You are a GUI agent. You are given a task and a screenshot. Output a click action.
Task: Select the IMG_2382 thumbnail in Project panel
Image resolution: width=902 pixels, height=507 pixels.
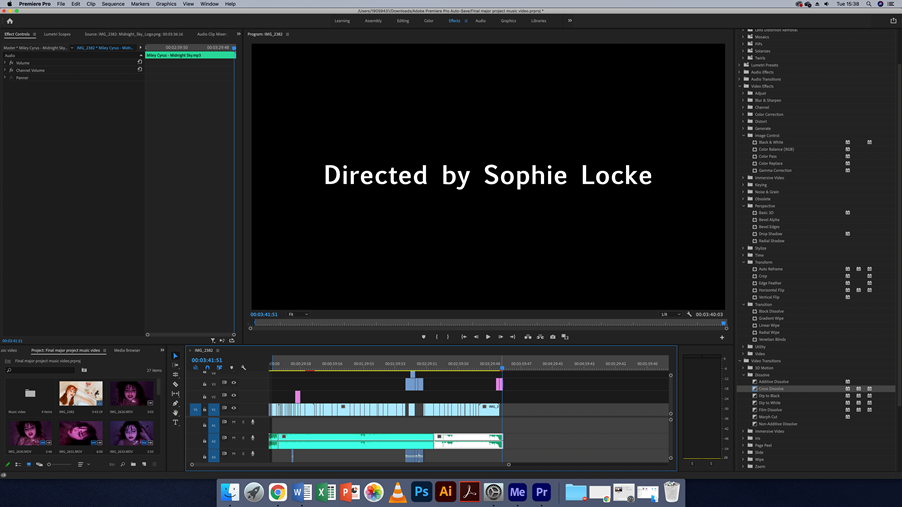pyautogui.click(x=80, y=393)
